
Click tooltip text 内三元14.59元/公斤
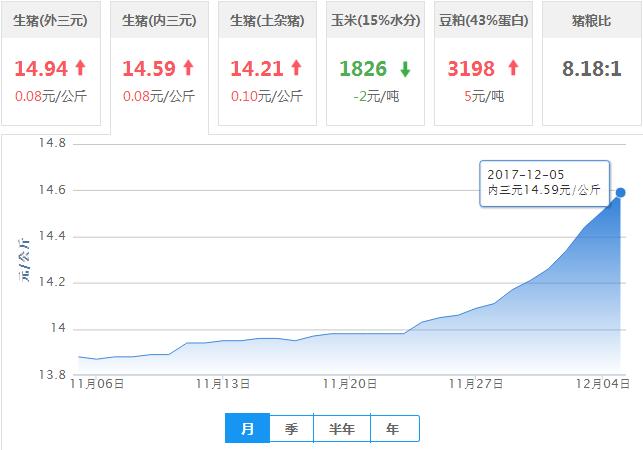click(544, 190)
